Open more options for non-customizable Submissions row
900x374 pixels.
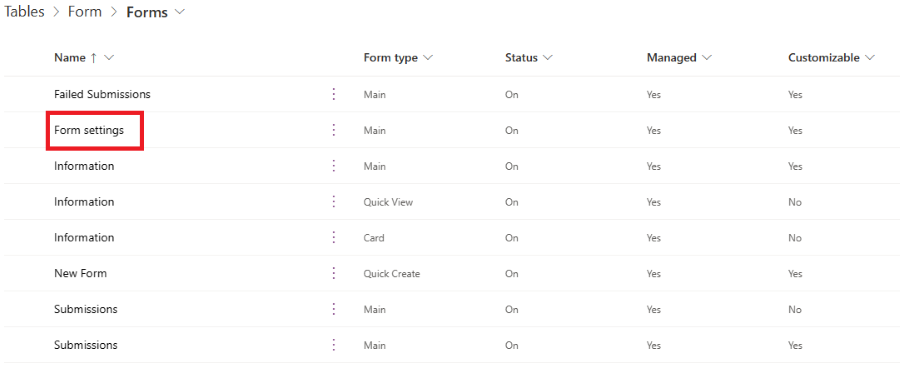click(333, 309)
